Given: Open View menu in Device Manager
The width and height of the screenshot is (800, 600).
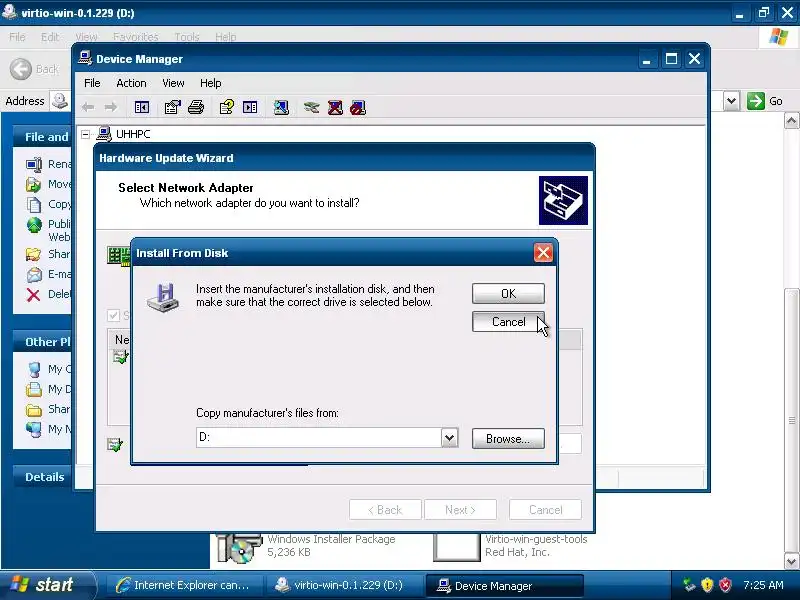Looking at the screenshot, I should (x=173, y=83).
